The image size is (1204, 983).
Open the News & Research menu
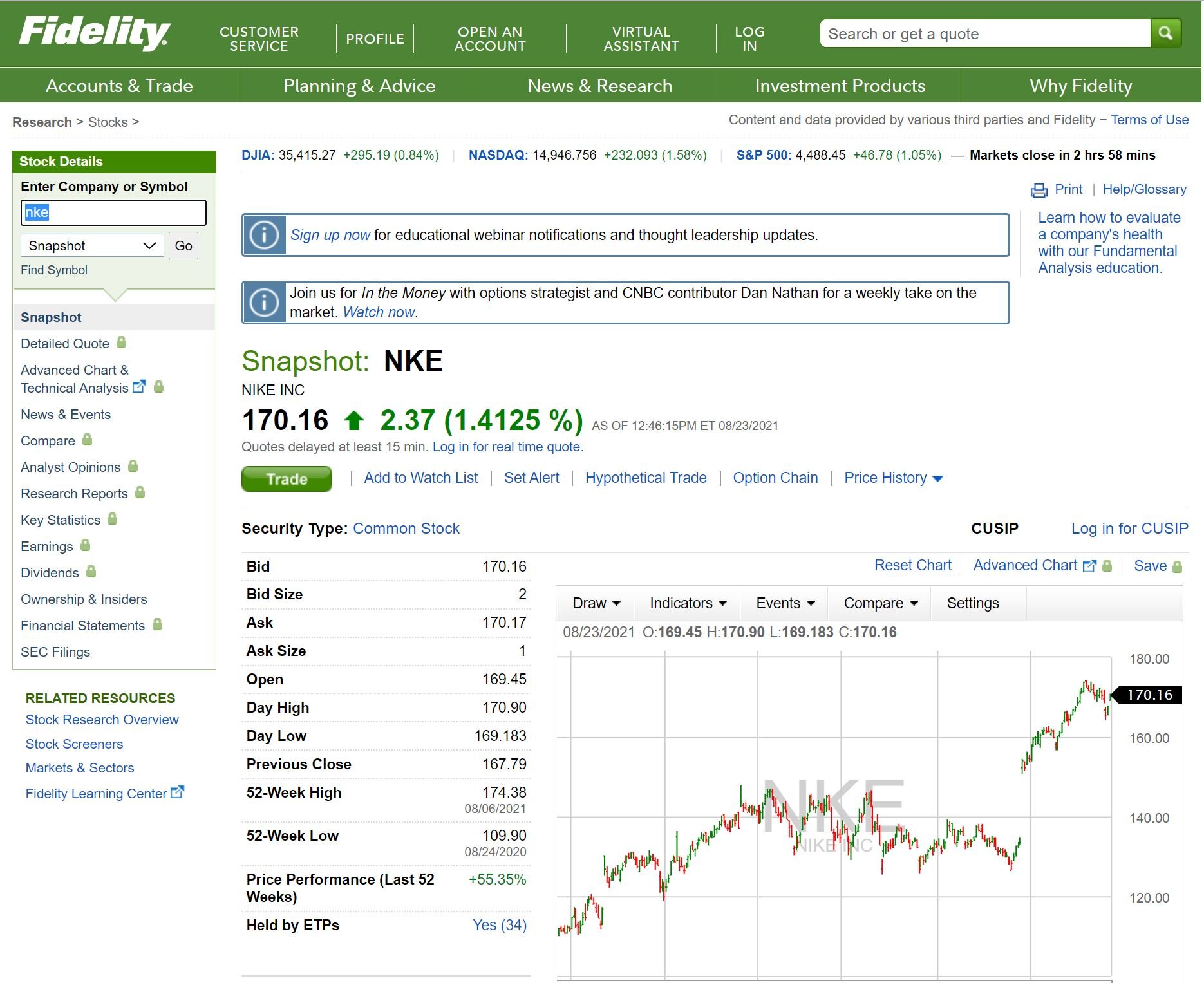(600, 86)
